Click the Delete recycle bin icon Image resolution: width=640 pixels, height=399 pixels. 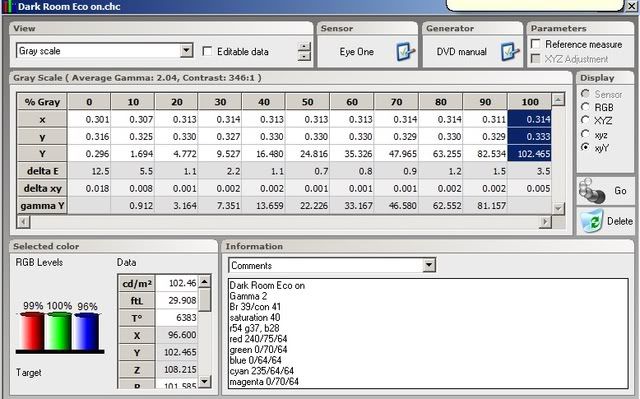tap(592, 221)
